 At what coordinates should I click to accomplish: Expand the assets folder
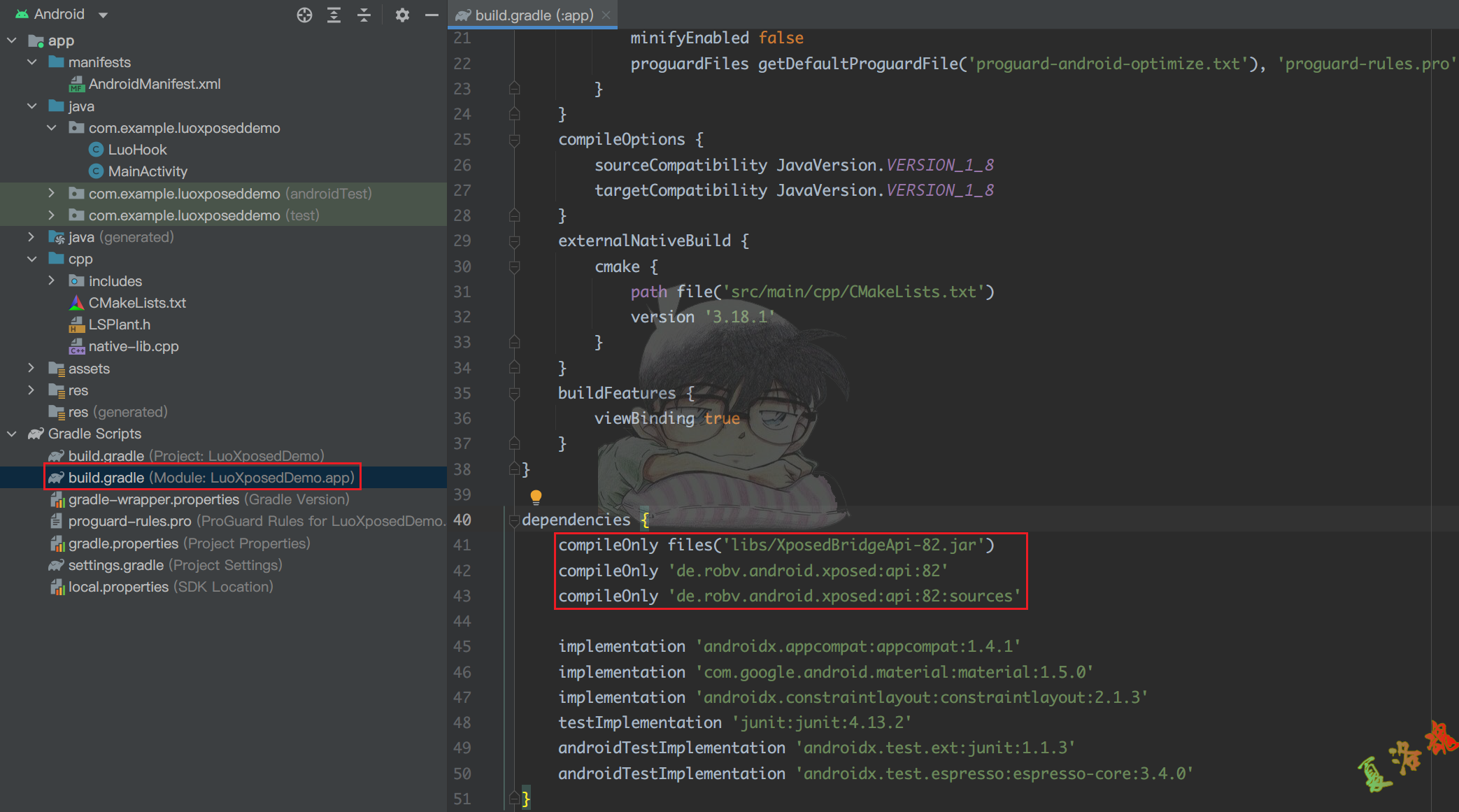coord(31,368)
